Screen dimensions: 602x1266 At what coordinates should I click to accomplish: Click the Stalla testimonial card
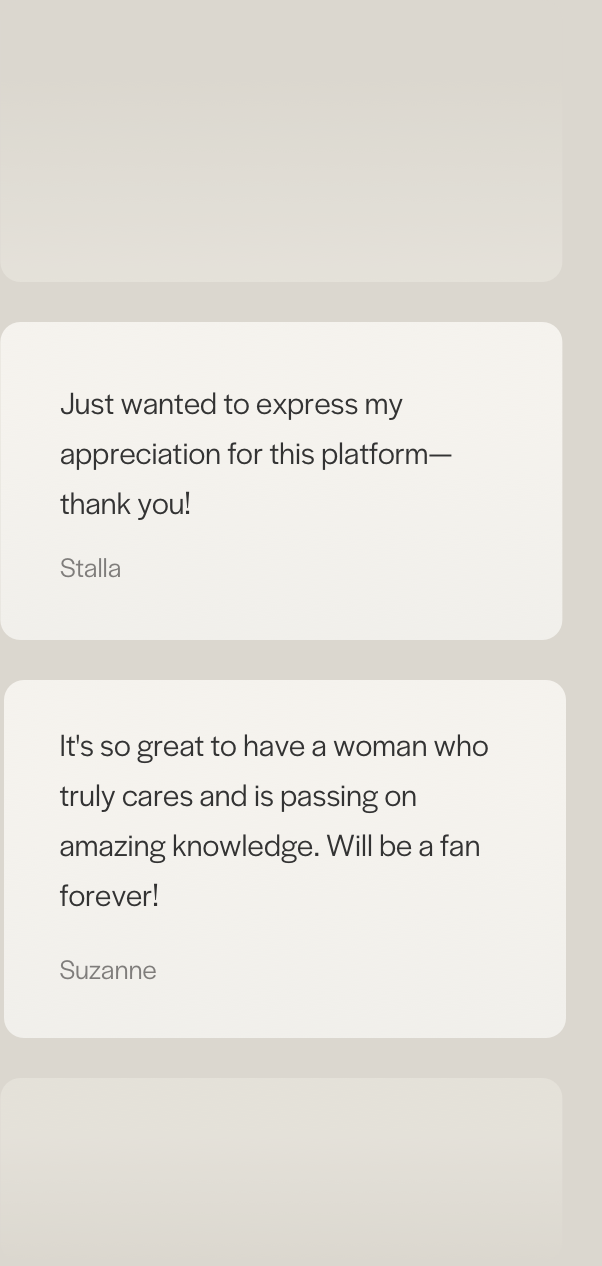pyautogui.click(x=281, y=481)
